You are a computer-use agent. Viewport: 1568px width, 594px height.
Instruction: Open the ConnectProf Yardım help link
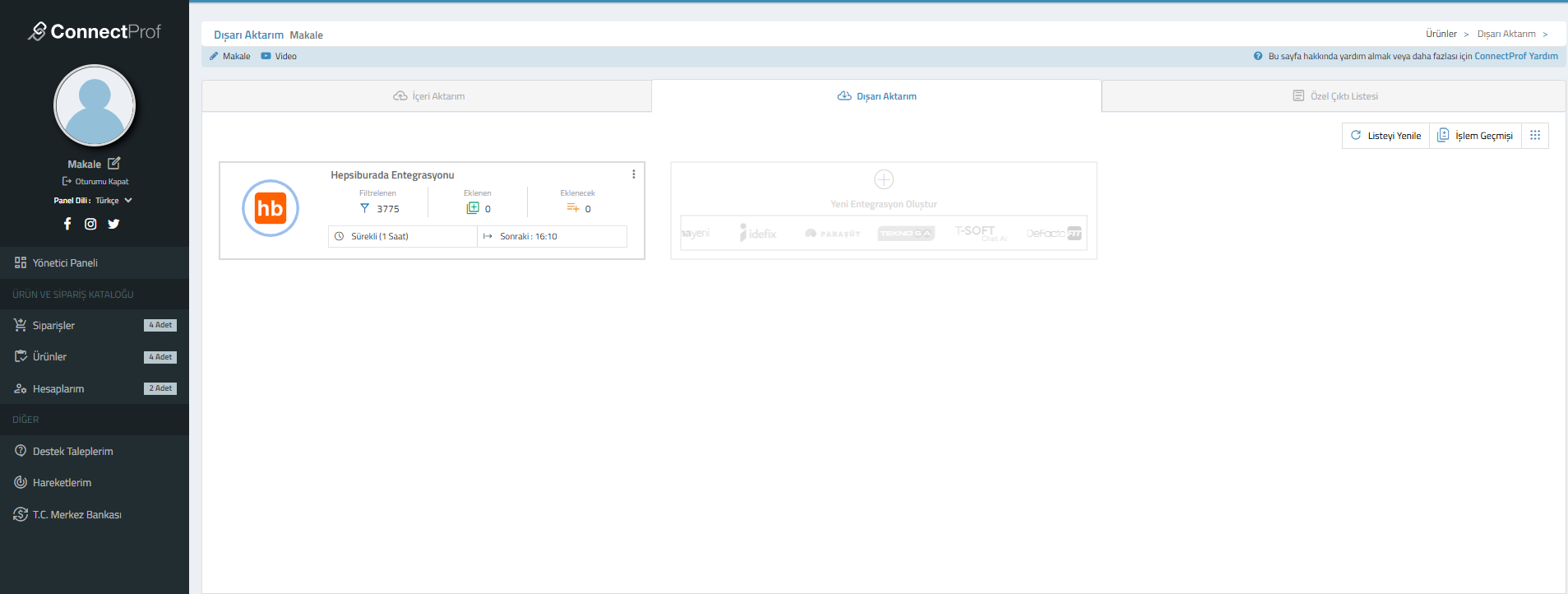tap(1515, 57)
